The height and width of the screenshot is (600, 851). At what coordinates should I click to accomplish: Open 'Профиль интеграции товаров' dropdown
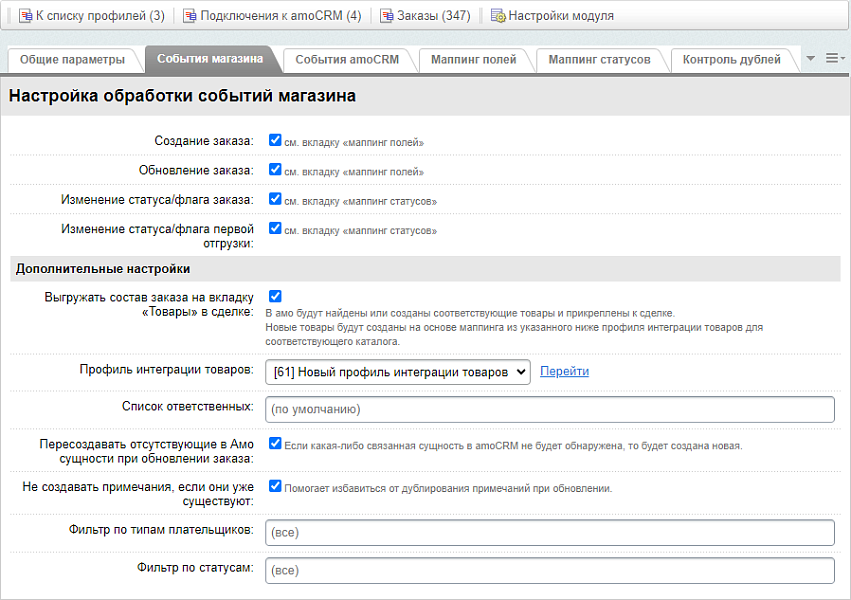398,372
